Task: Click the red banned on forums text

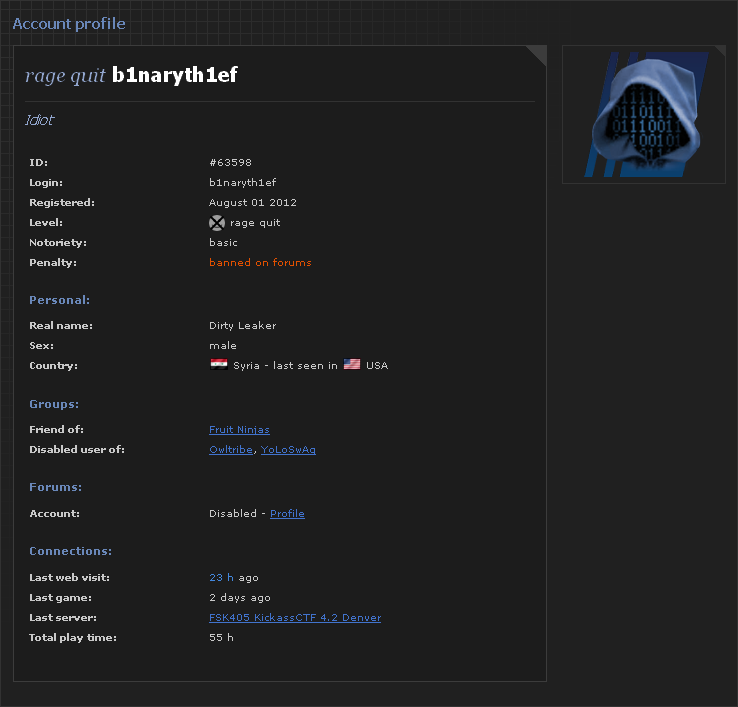Action: tap(260, 263)
